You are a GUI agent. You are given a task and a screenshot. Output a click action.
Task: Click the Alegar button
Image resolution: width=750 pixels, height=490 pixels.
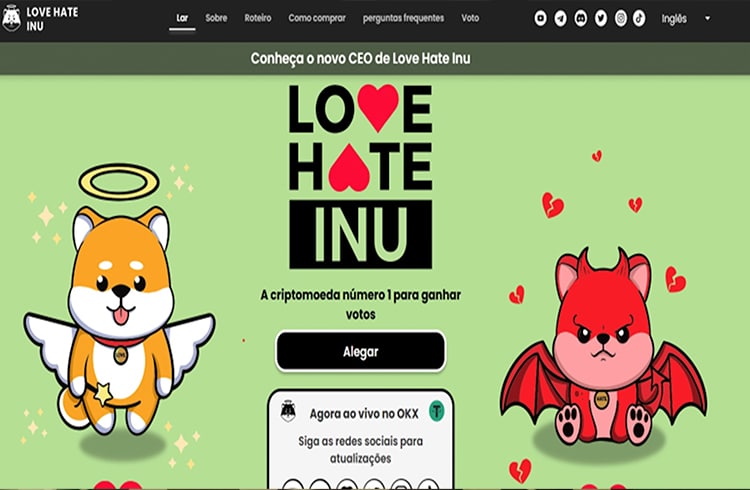[x=361, y=351]
